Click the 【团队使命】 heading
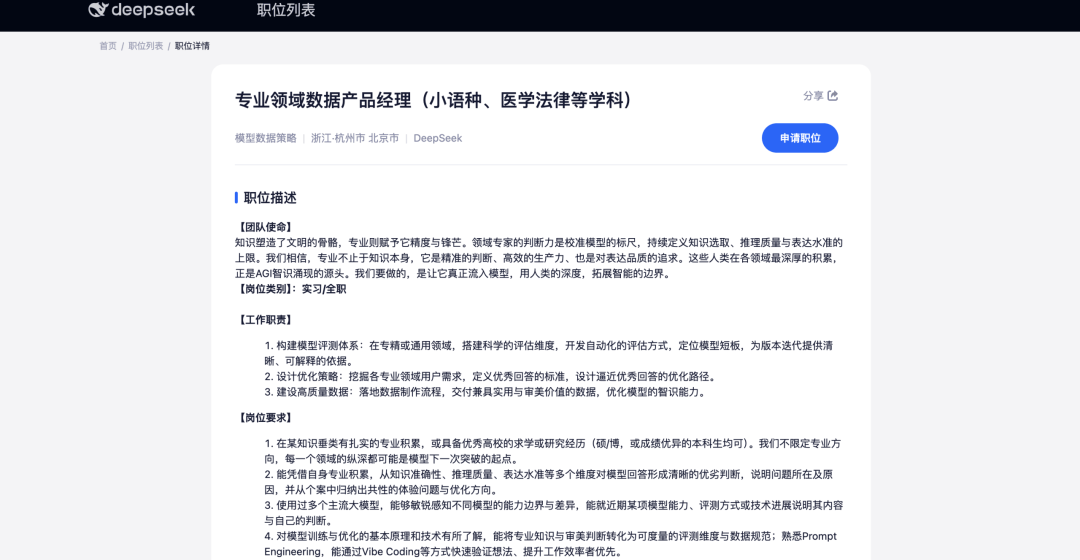This screenshot has height=560, width=1080. click(x=265, y=227)
